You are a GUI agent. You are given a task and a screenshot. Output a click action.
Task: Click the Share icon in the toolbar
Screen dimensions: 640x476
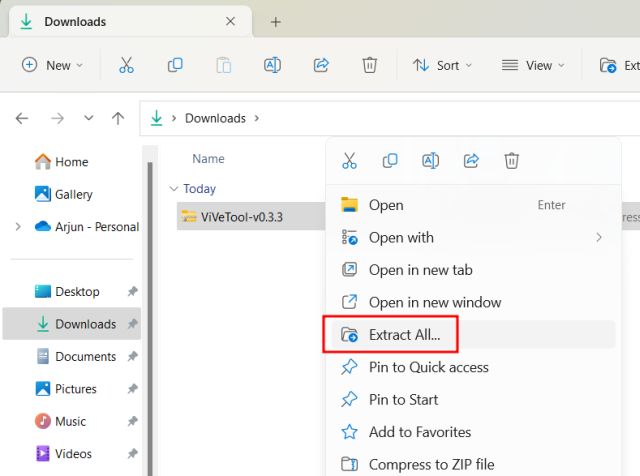[x=321, y=65]
